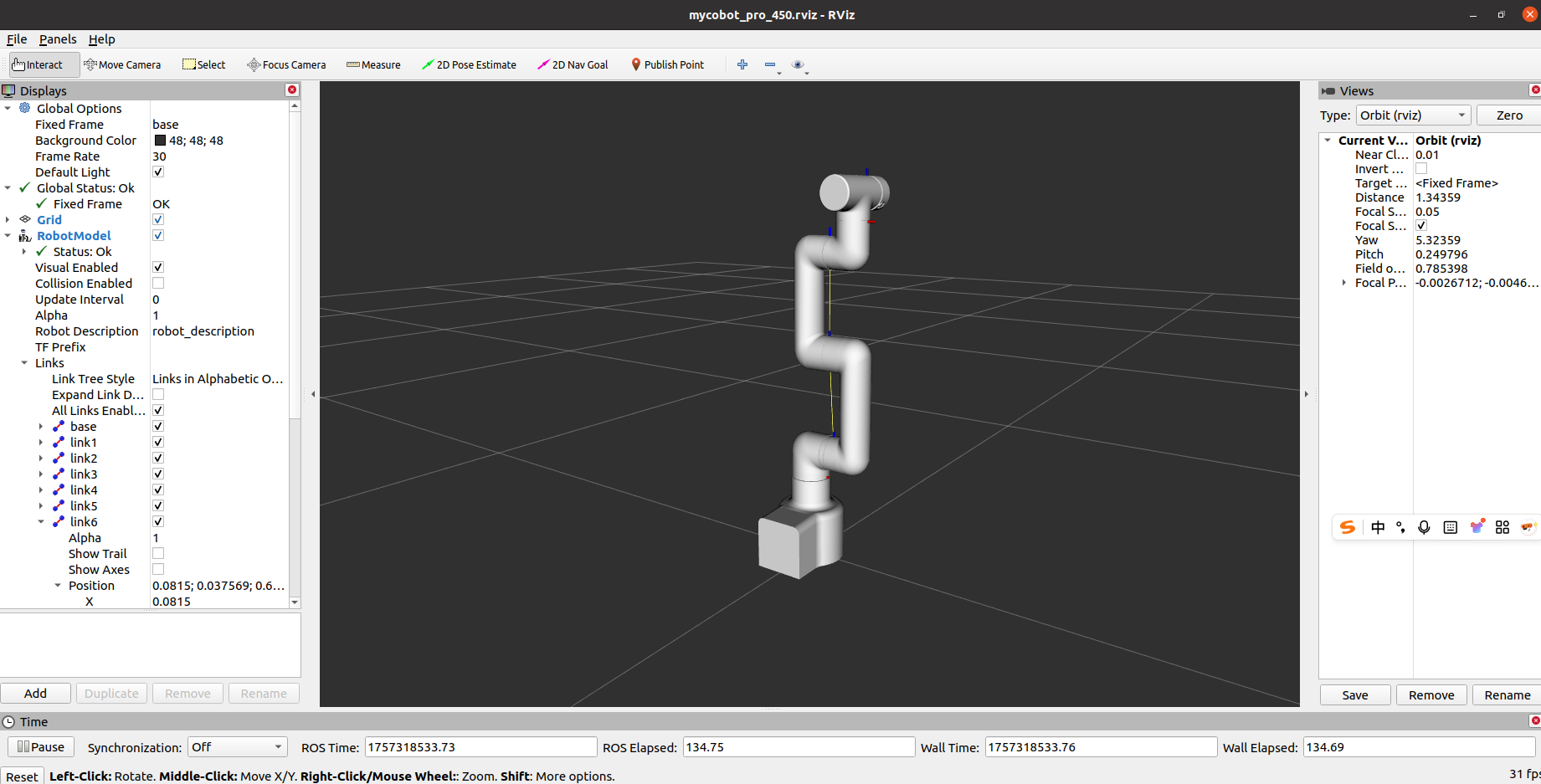The width and height of the screenshot is (1541, 784).
Task: Enable the Collision Enabled checkbox
Action: pos(158,284)
